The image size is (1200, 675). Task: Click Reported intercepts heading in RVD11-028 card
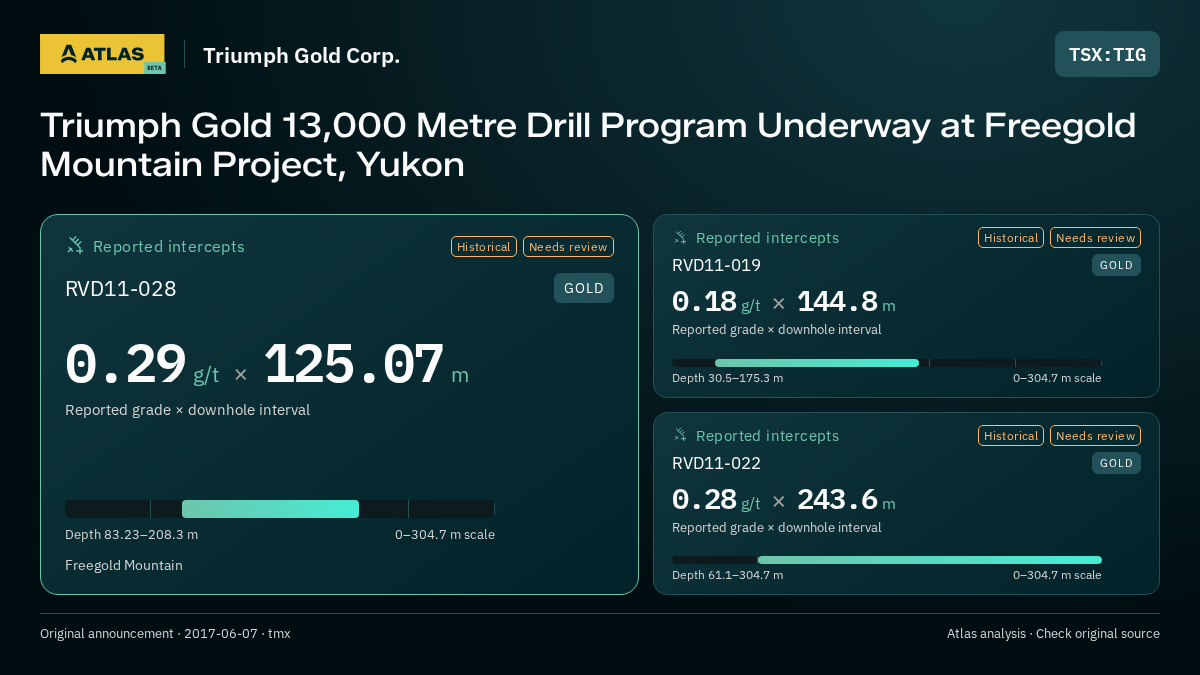169,247
